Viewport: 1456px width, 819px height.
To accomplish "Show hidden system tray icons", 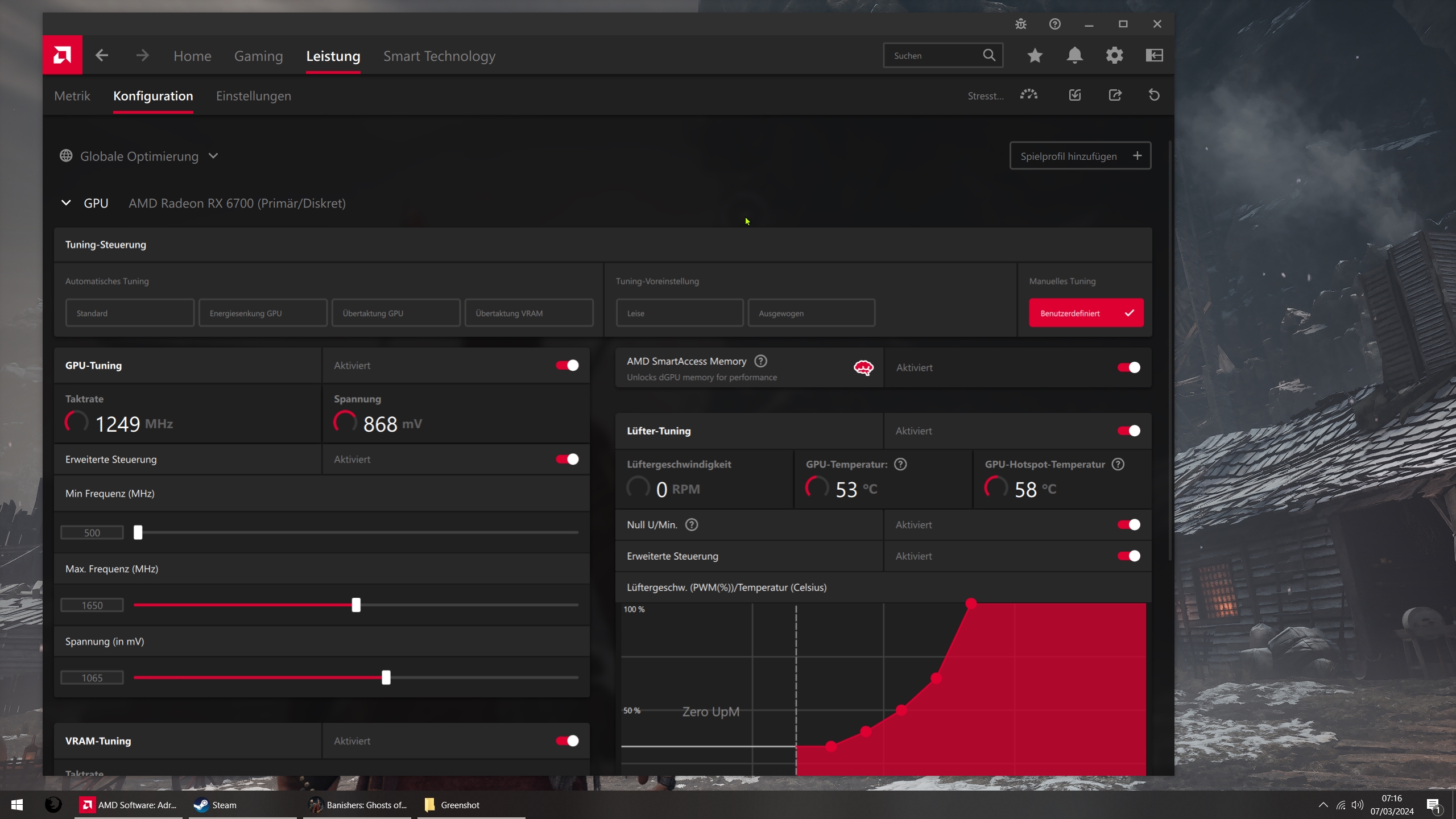I will point(1323,805).
